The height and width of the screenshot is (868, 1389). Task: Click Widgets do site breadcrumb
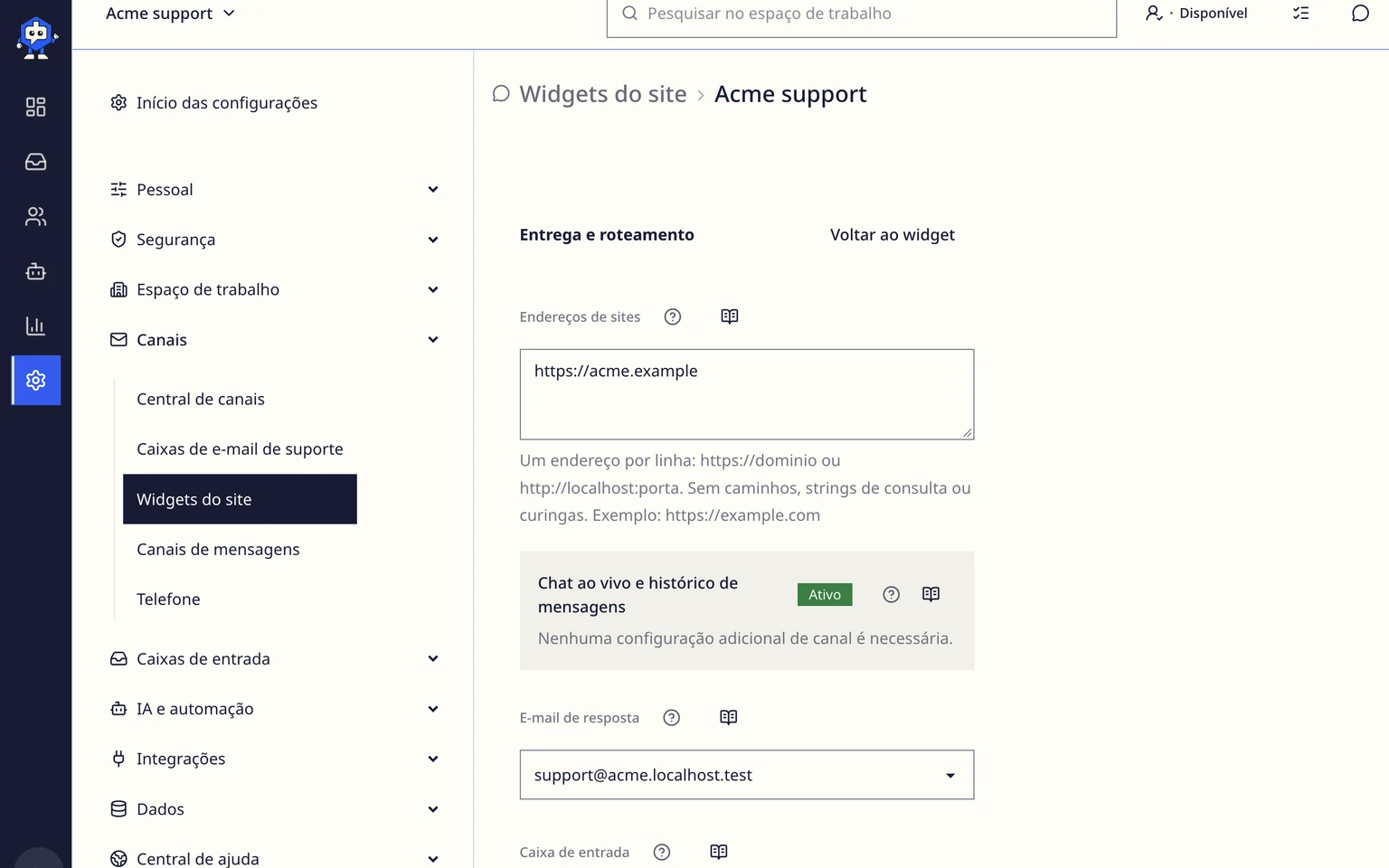tap(603, 94)
